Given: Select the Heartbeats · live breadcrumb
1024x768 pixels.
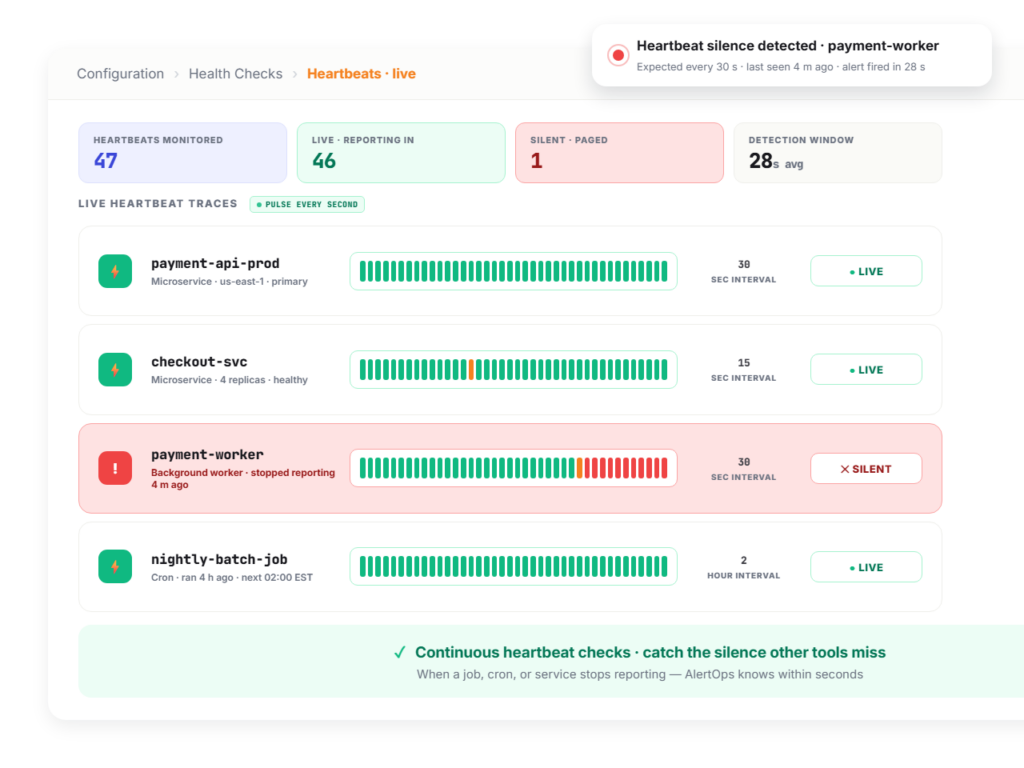Looking at the screenshot, I should coord(361,74).
